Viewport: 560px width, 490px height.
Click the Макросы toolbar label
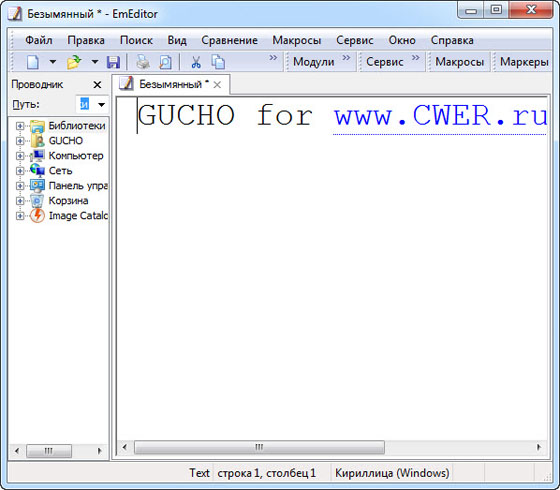tap(460, 62)
